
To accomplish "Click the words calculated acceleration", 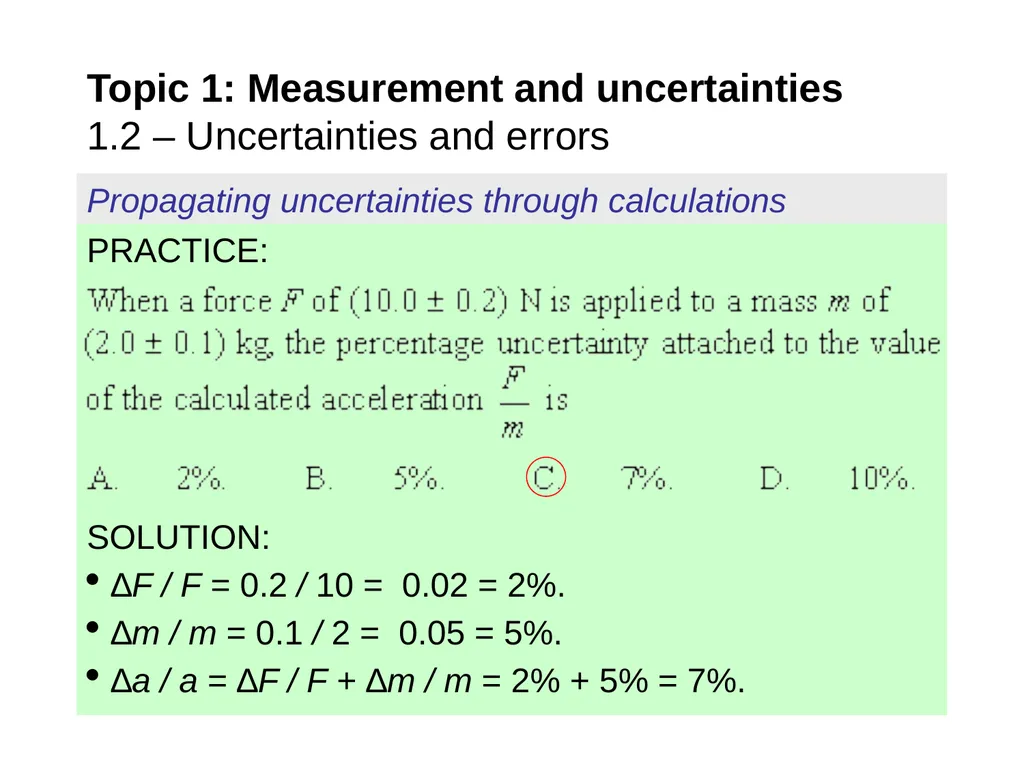I will point(328,399).
